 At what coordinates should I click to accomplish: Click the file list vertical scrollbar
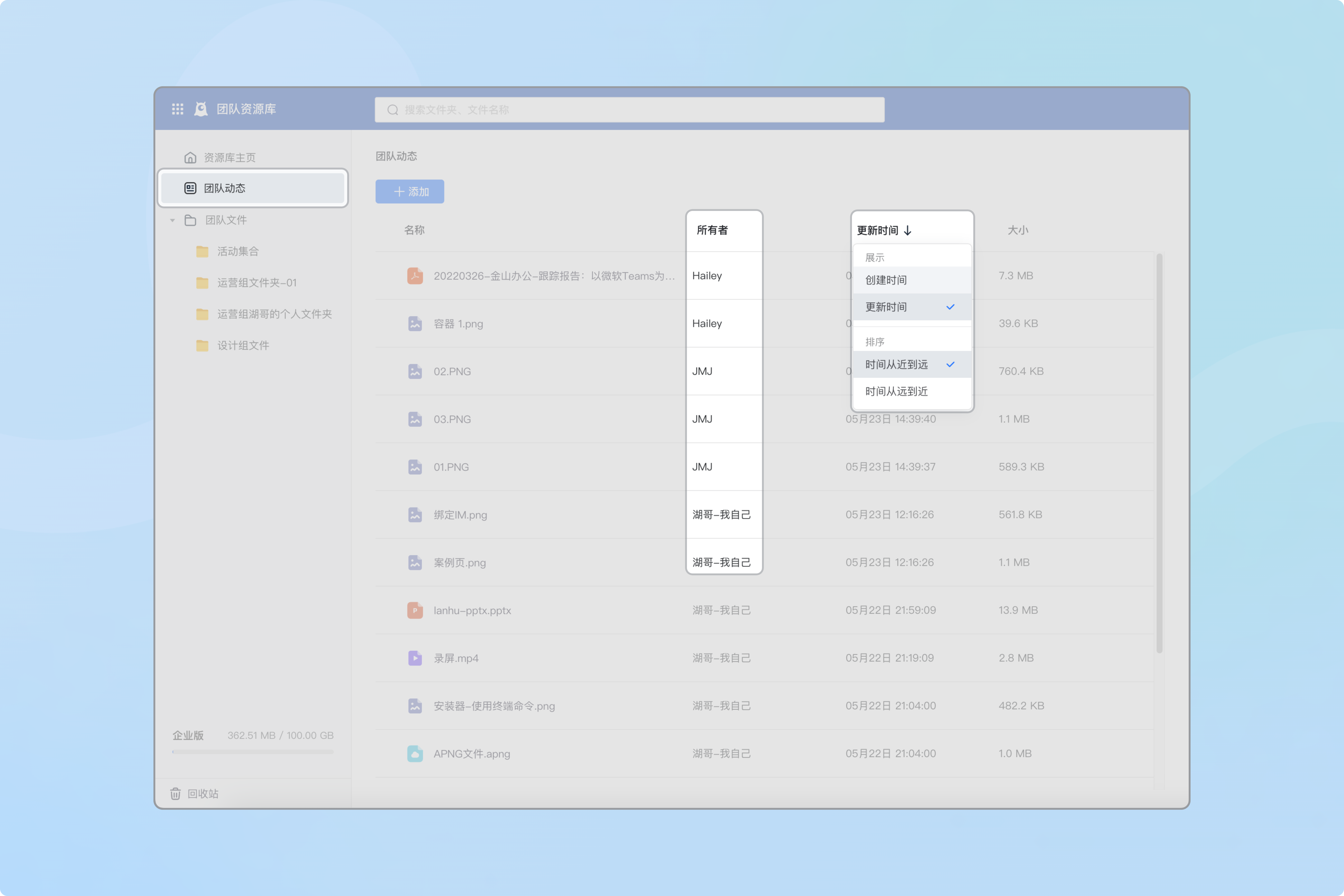pyautogui.click(x=1159, y=453)
